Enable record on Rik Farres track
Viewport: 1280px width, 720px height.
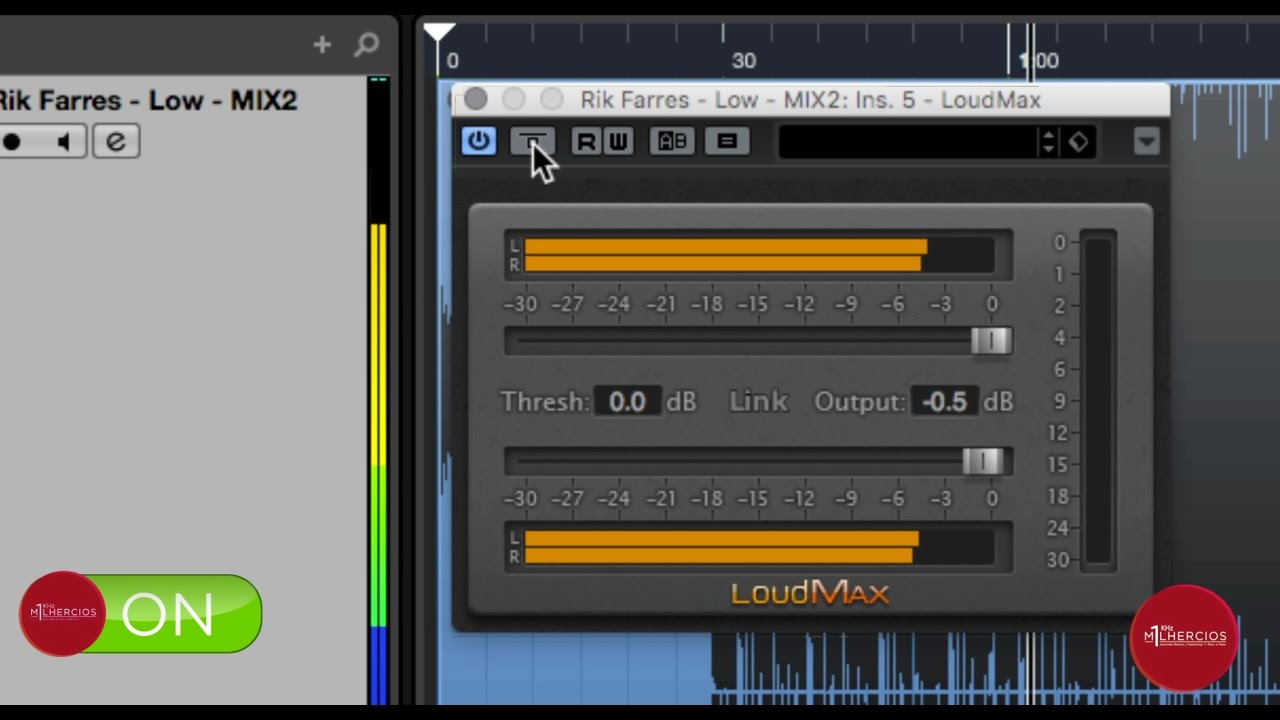[x=12, y=142]
